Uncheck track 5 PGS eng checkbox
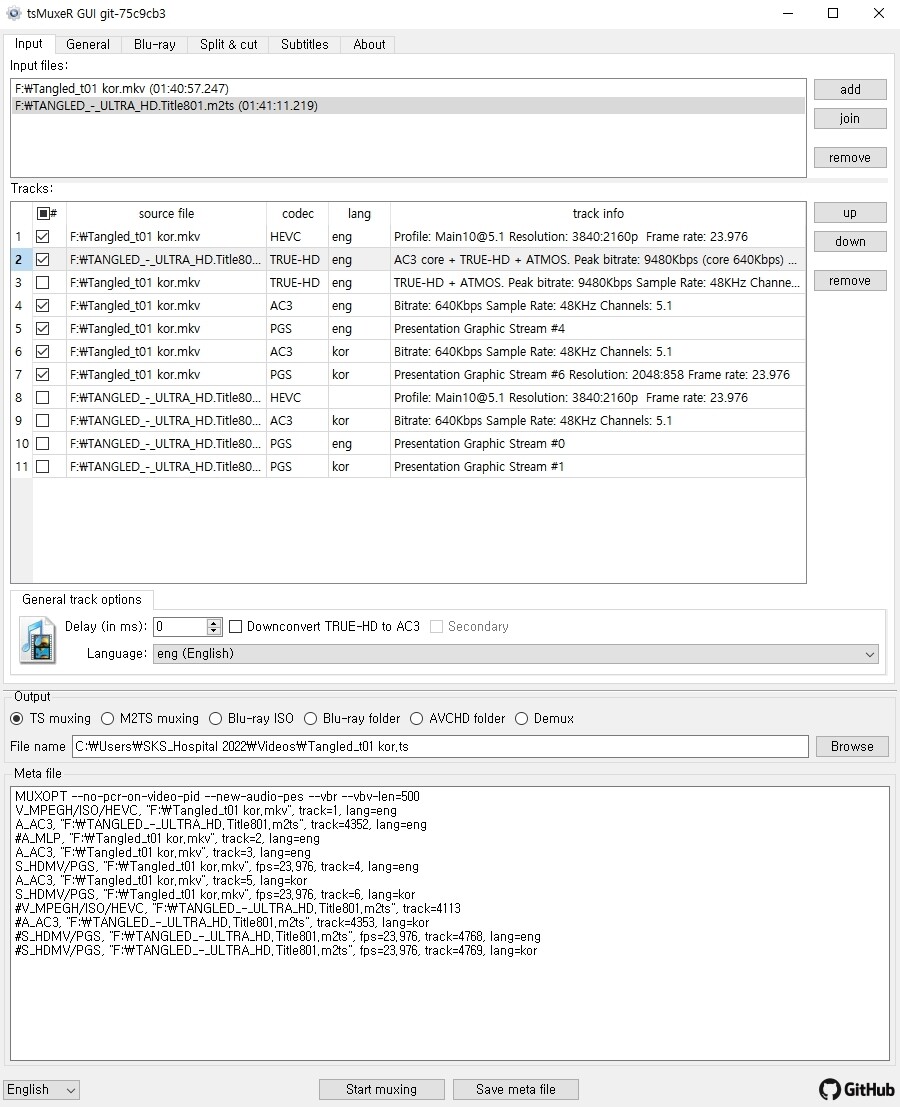This screenshot has width=900, height=1107. [x=42, y=328]
